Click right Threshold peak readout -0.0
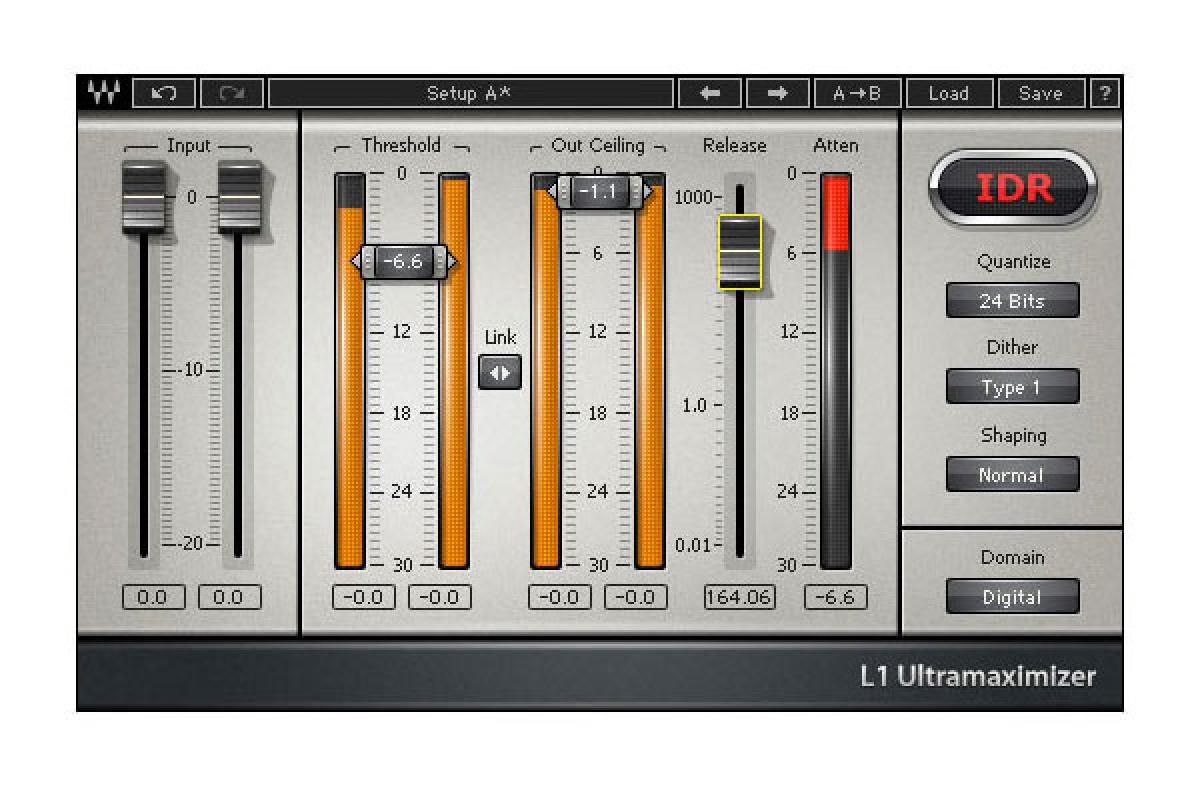The width and height of the screenshot is (1200, 786). click(440, 598)
